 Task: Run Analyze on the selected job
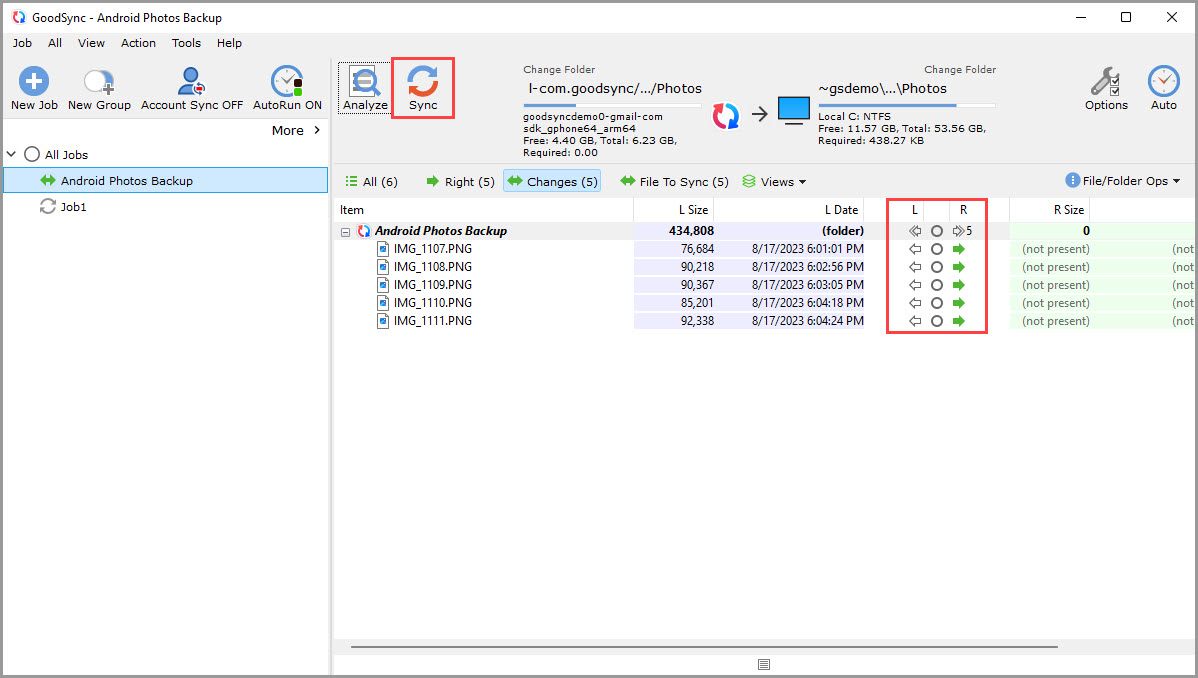tap(364, 88)
